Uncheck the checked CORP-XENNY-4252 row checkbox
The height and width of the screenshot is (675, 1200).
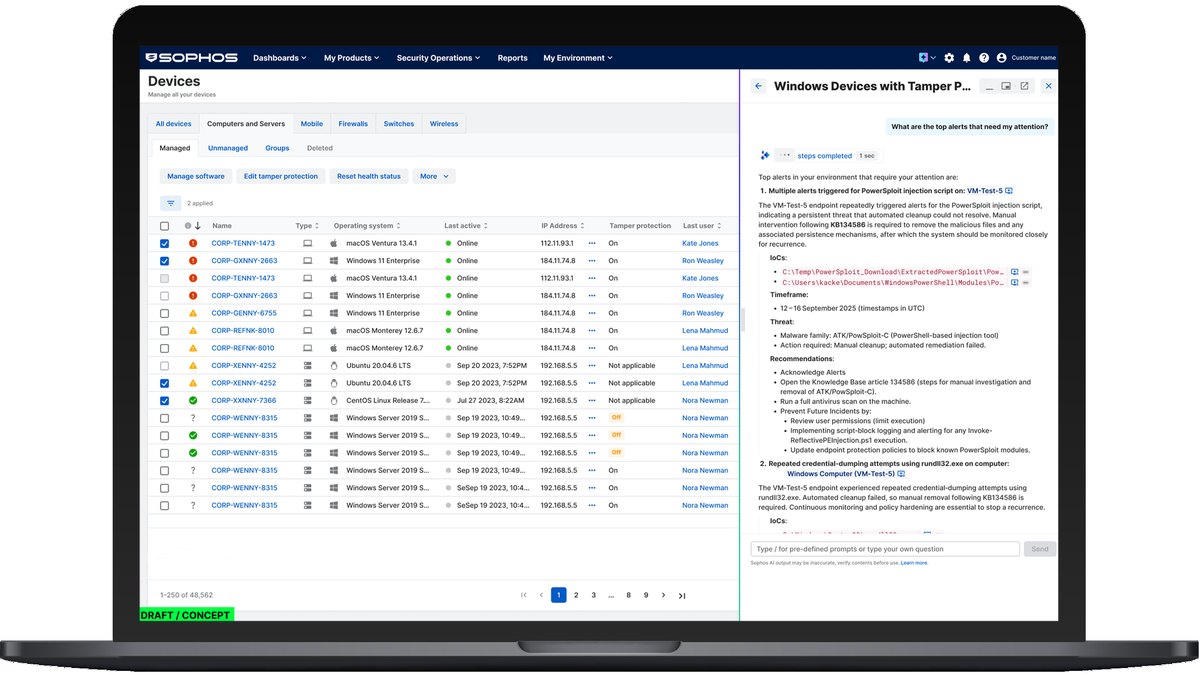tap(165, 383)
